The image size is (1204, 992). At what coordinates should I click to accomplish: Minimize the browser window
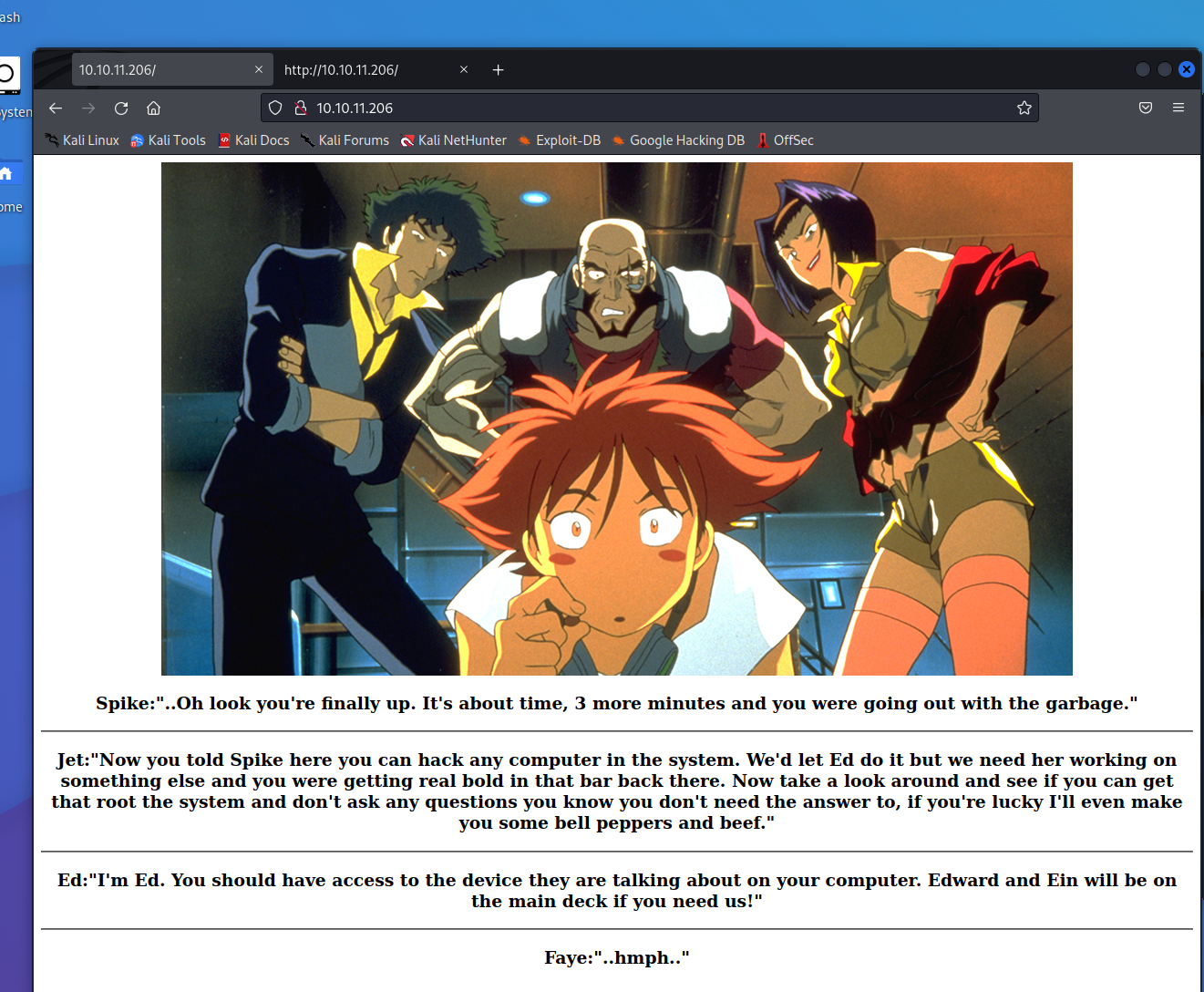[x=1143, y=69]
